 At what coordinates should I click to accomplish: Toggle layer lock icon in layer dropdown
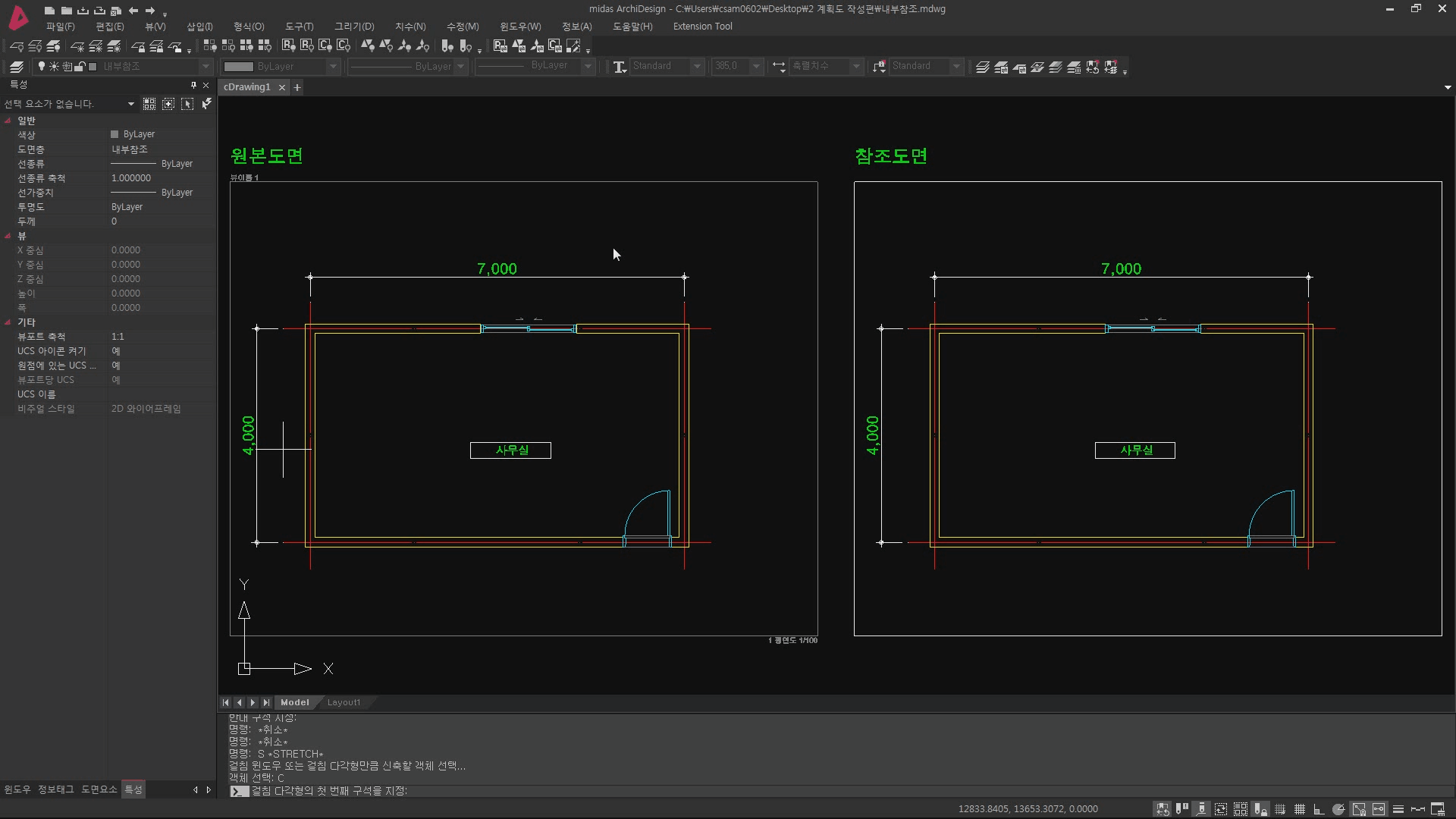[80, 67]
